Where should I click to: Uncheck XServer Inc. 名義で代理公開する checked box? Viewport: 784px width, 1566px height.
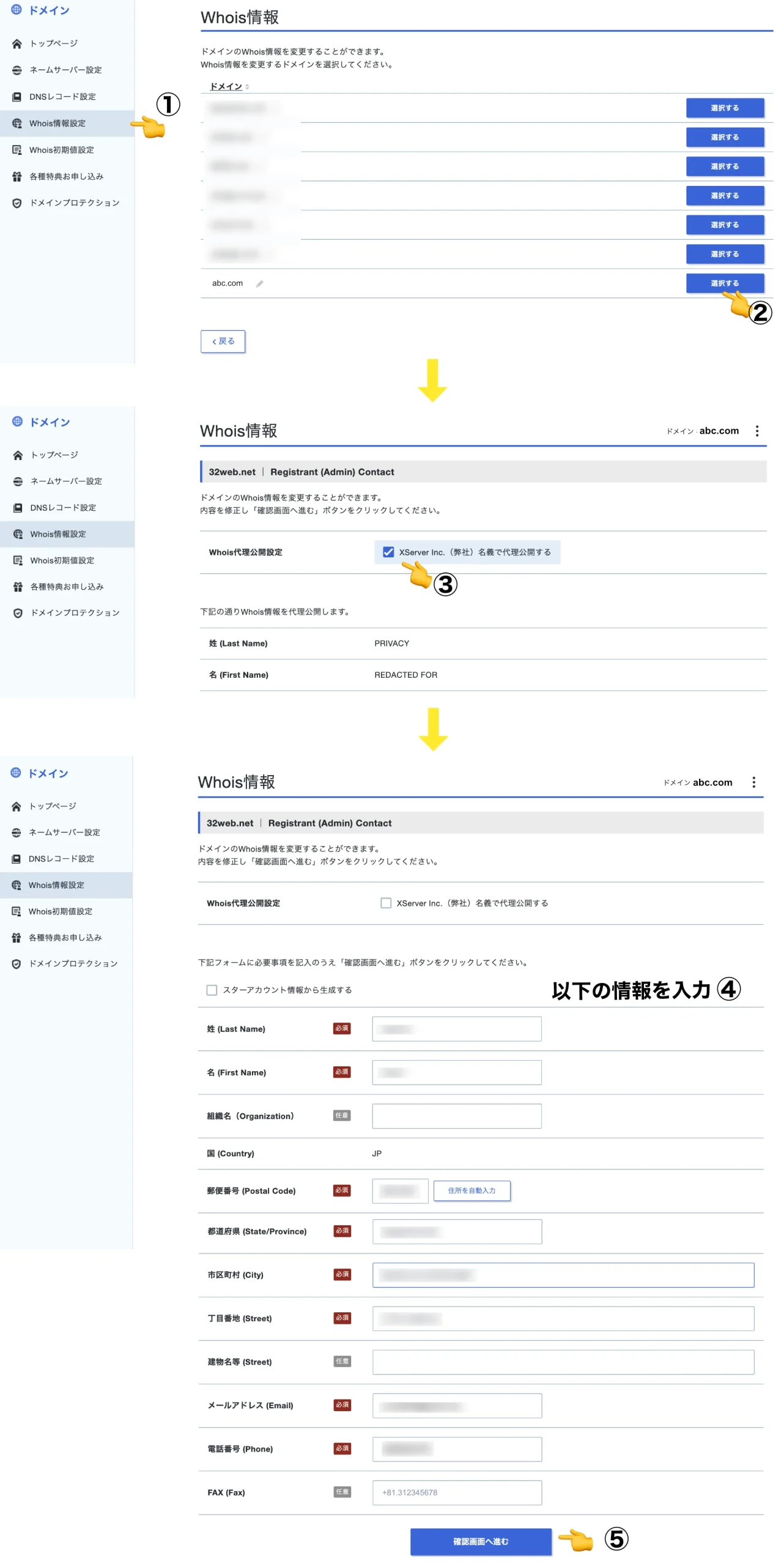pyautogui.click(x=388, y=552)
